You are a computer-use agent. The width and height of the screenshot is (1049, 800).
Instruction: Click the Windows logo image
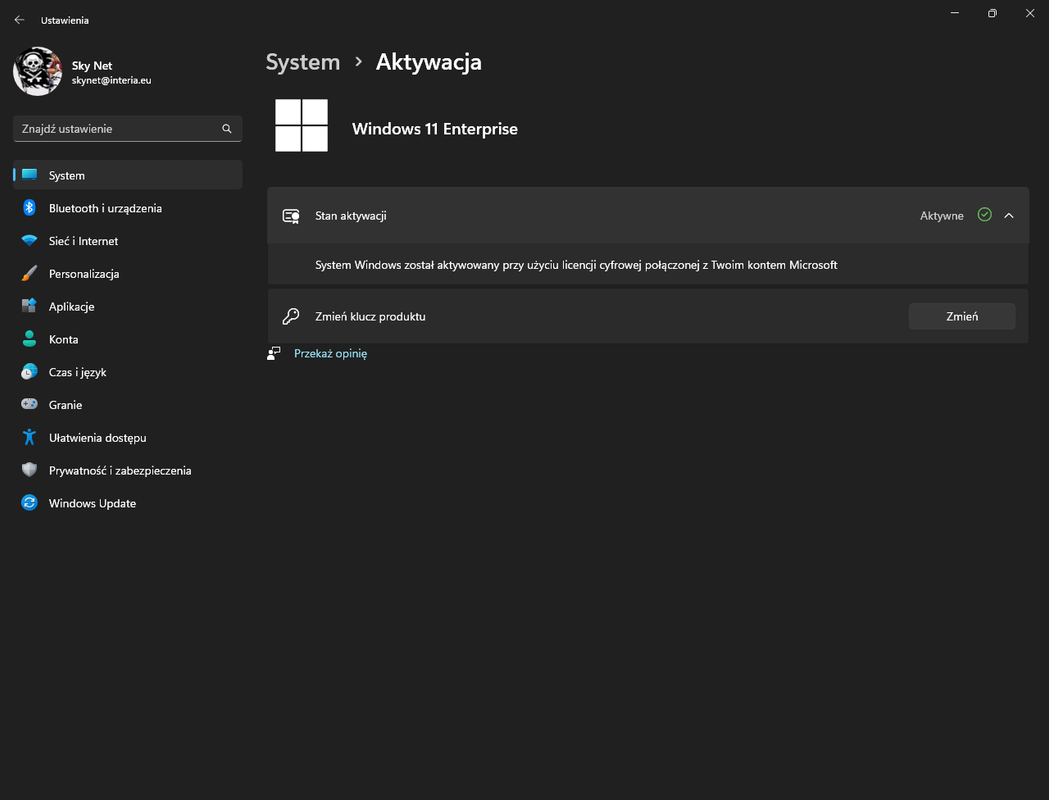click(x=302, y=126)
